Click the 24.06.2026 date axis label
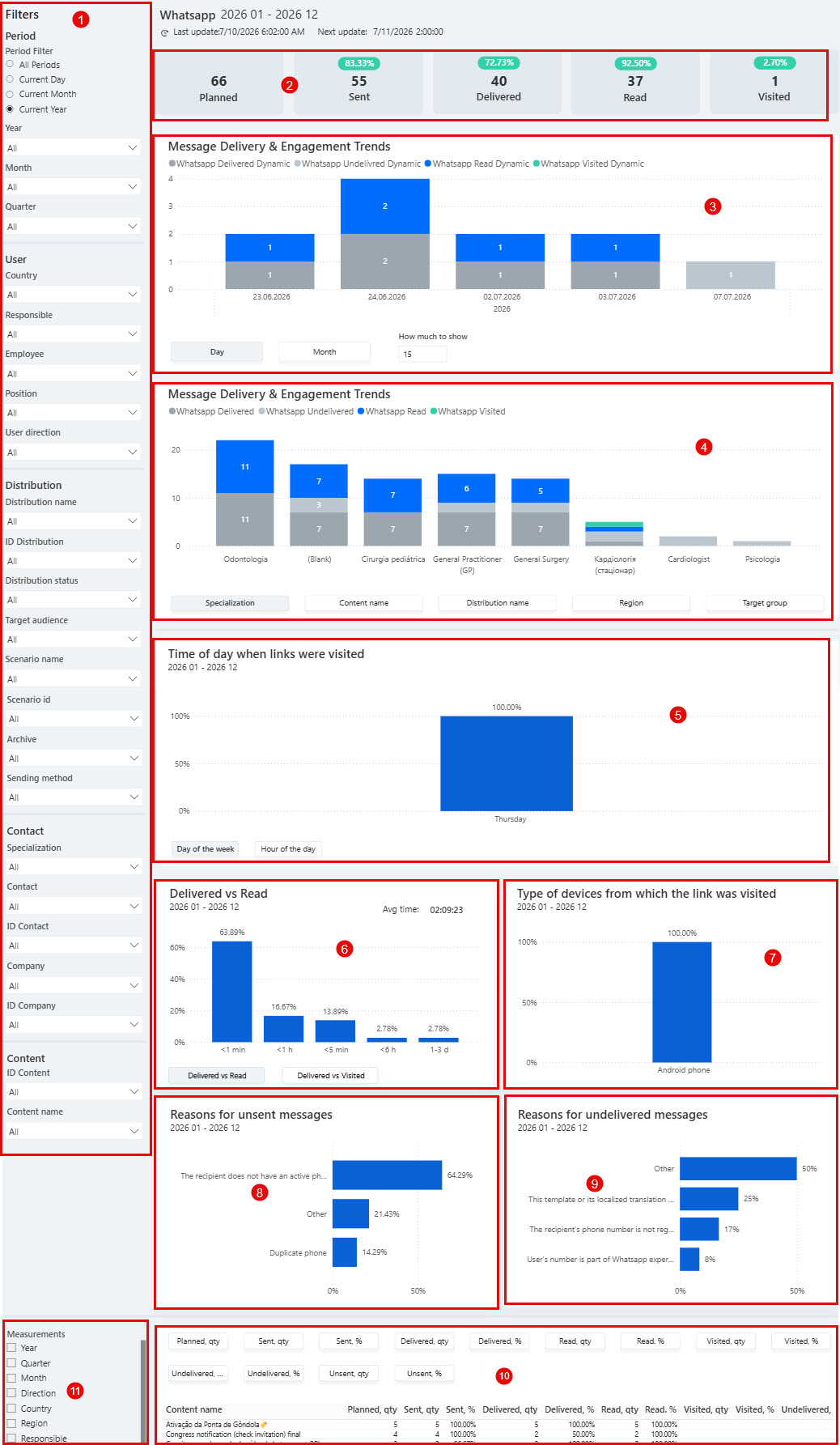Viewport: 840px width, 1445px height. pyautogui.click(x=387, y=297)
